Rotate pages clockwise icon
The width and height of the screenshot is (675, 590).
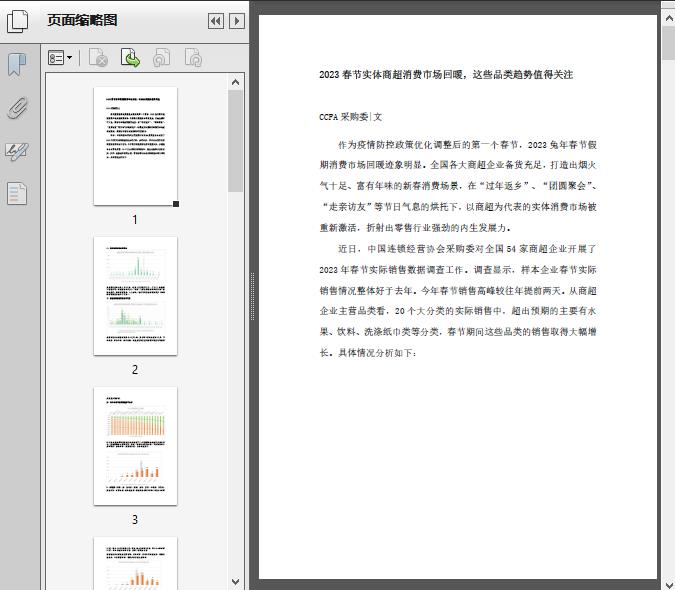pos(193,59)
